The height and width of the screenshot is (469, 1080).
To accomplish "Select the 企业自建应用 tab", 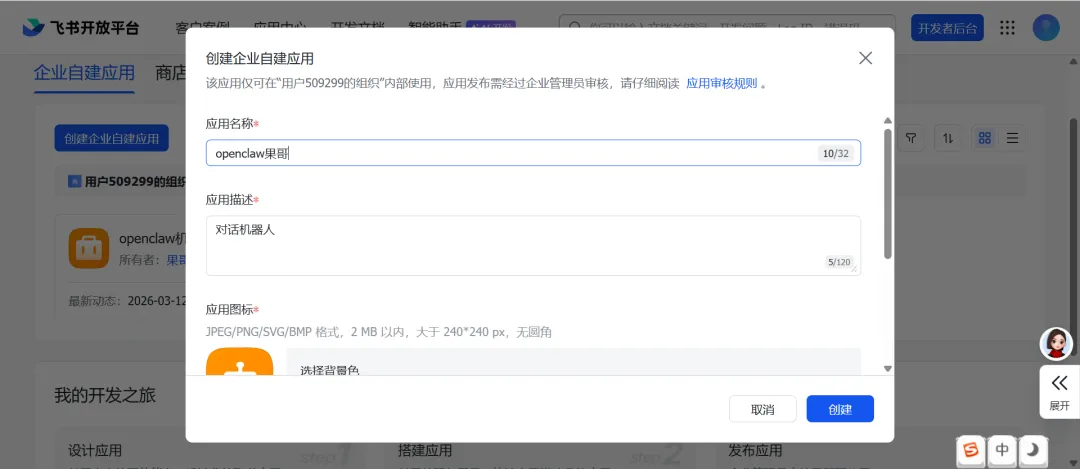I will coord(84,73).
